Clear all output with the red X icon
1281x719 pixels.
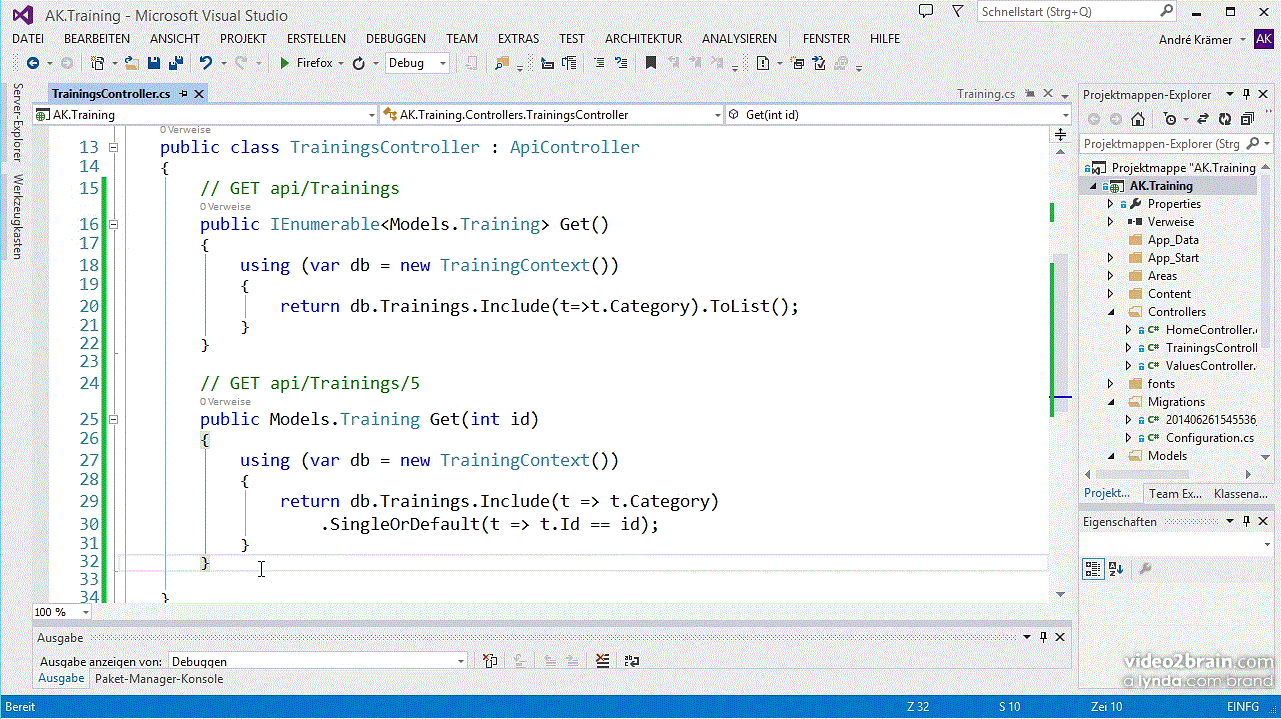tap(602, 661)
